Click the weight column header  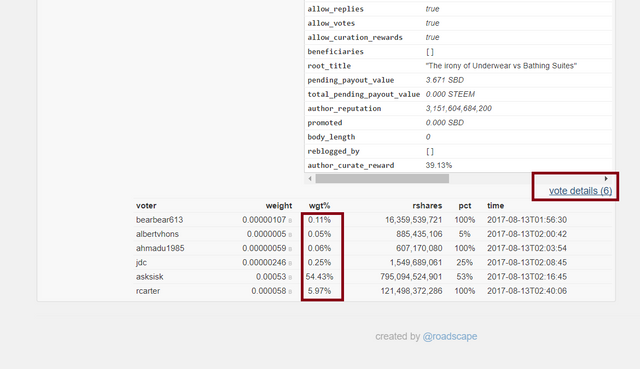279,206
